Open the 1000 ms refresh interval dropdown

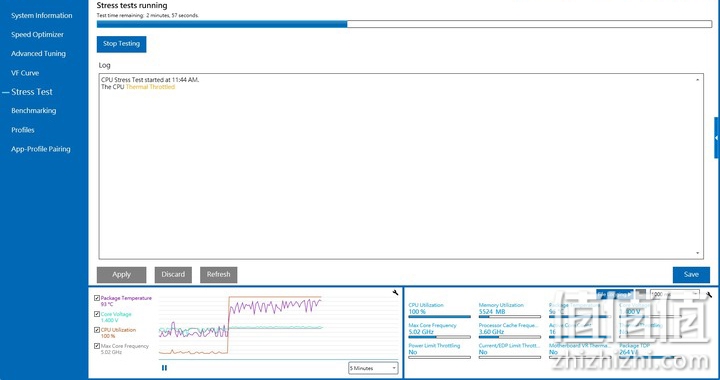[675, 294]
